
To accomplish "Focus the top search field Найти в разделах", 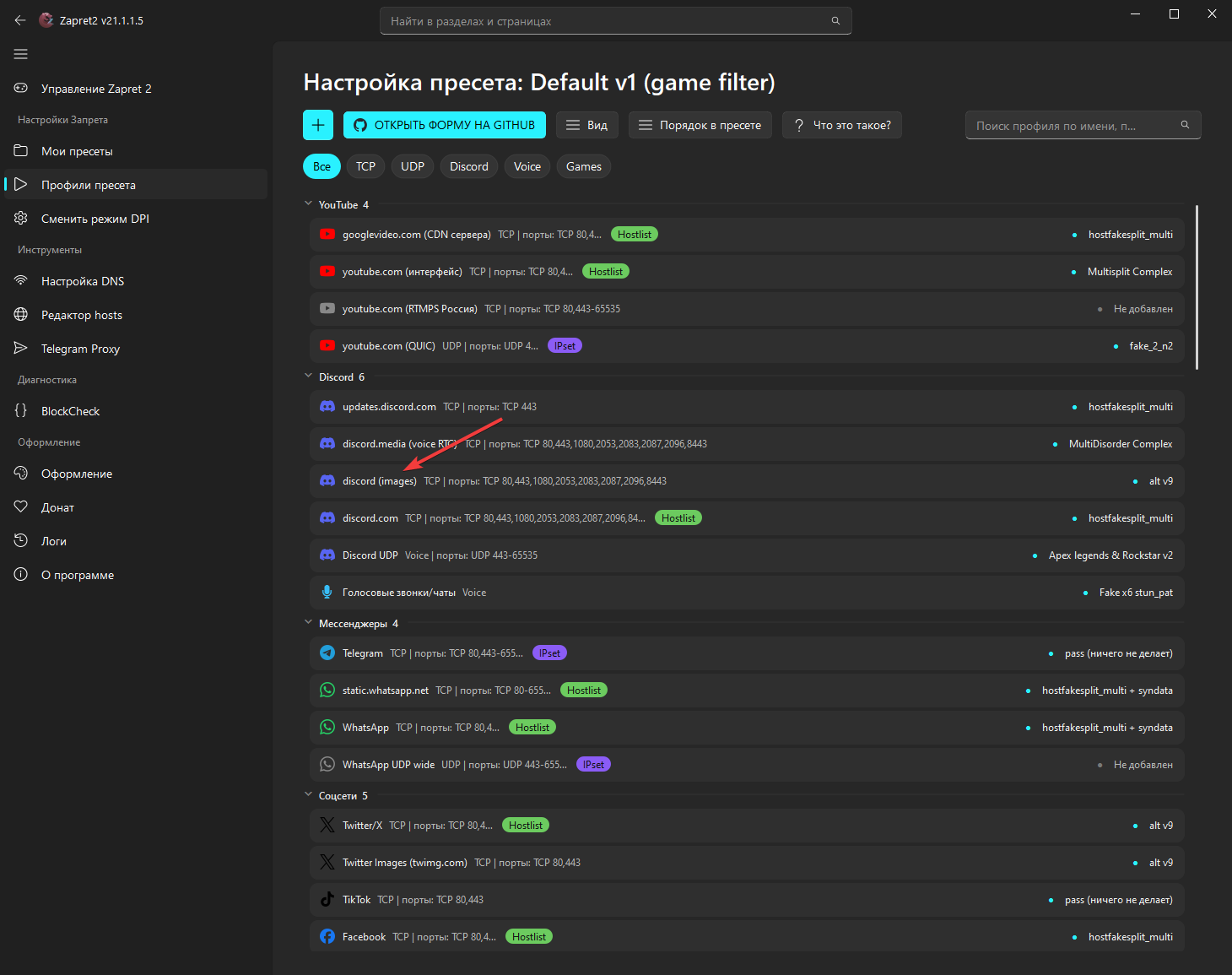I will (616, 21).
